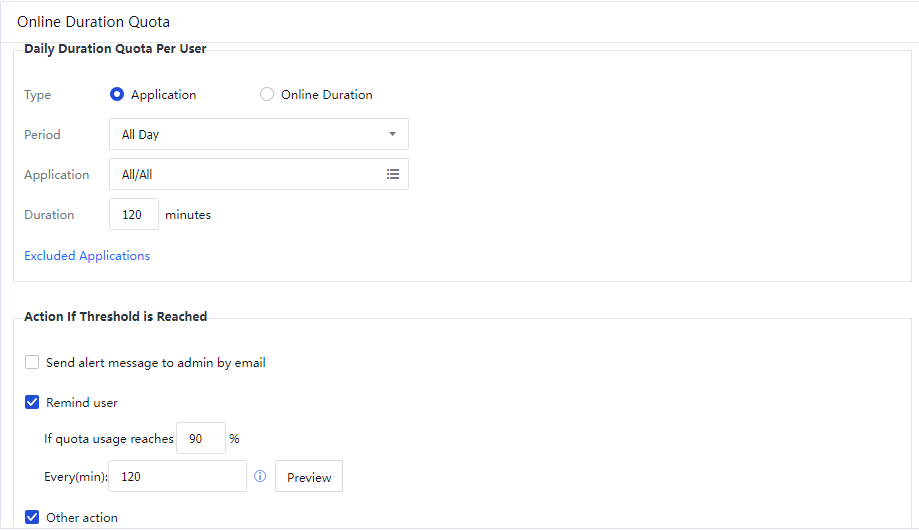The height and width of the screenshot is (530, 919).
Task: Click the Period field label
Action: pyautogui.click(x=42, y=135)
